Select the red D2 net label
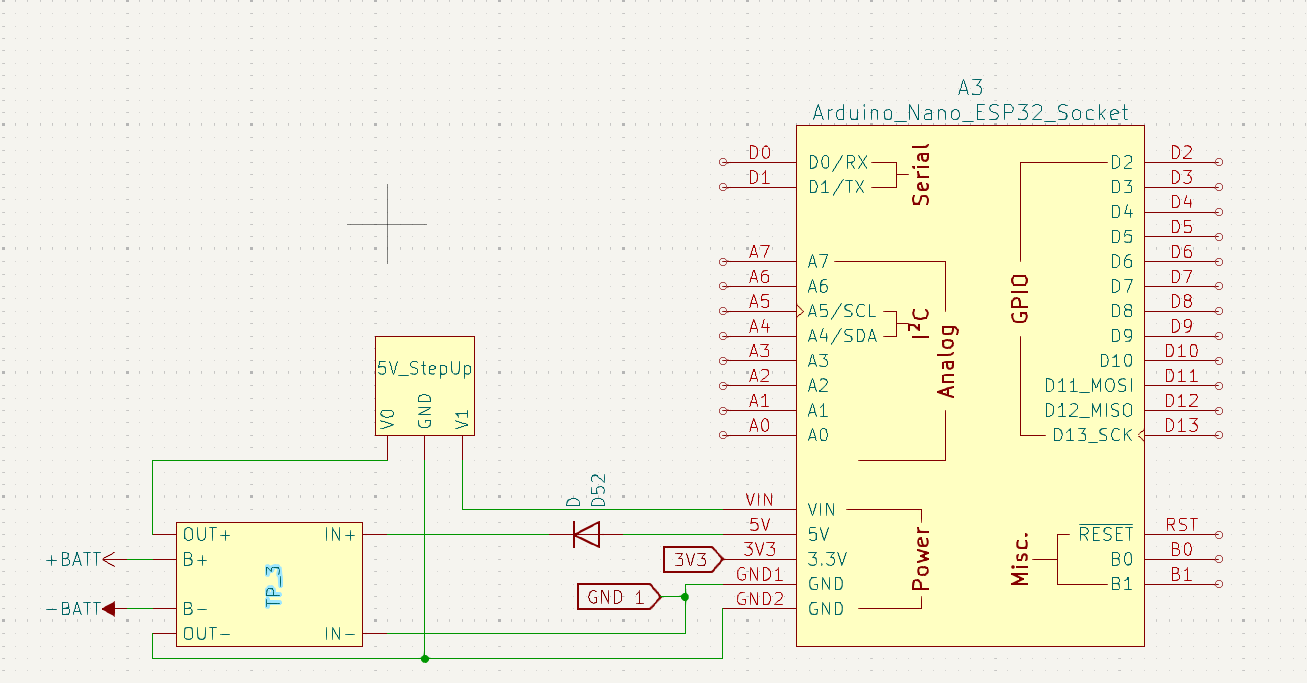 tap(1182, 153)
